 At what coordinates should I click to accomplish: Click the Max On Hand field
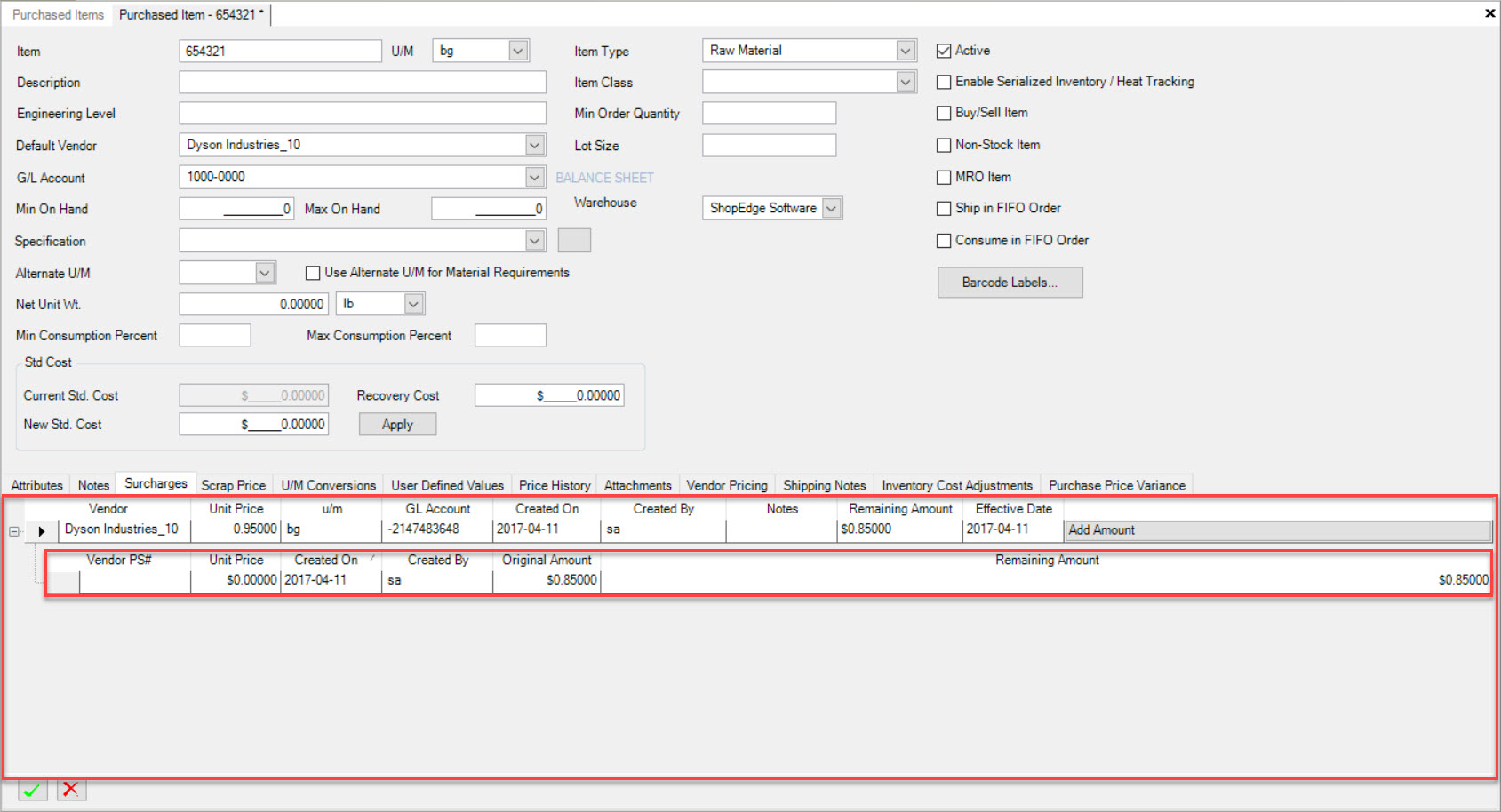pyautogui.click(x=489, y=209)
